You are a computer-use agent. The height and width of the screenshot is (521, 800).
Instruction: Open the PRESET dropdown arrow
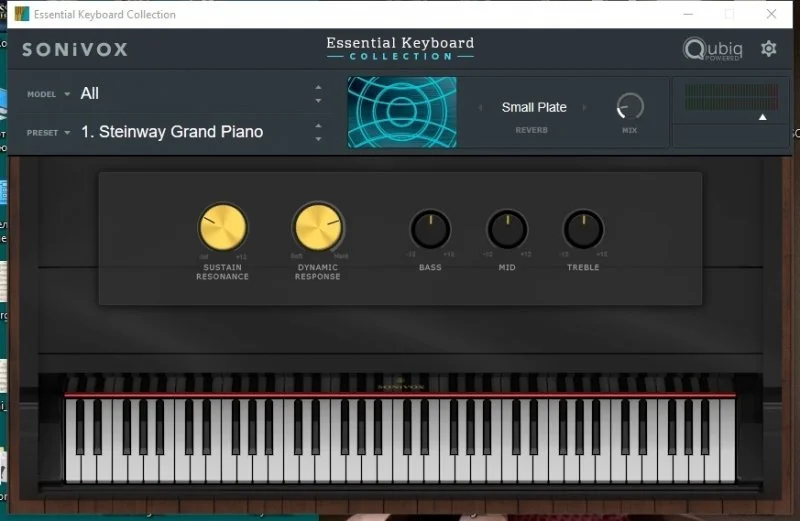[67, 133]
